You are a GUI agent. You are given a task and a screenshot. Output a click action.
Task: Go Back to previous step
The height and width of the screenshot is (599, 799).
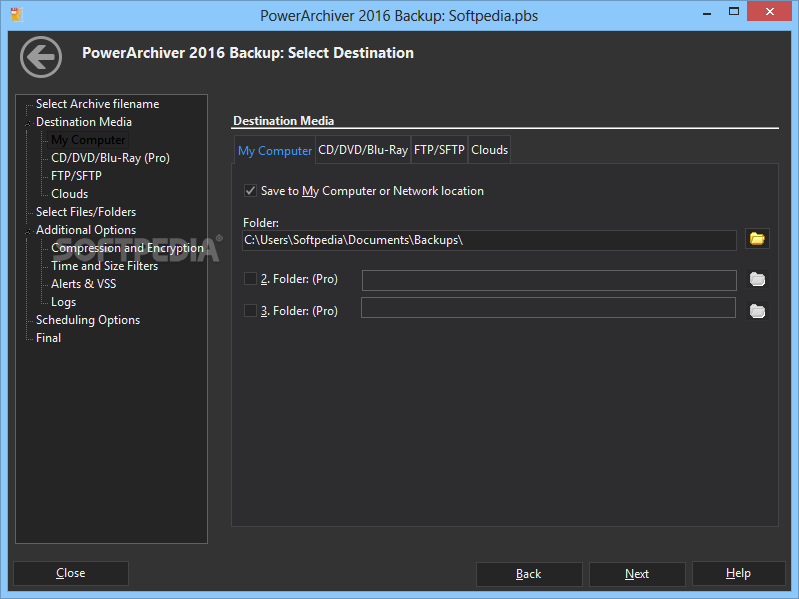point(529,574)
